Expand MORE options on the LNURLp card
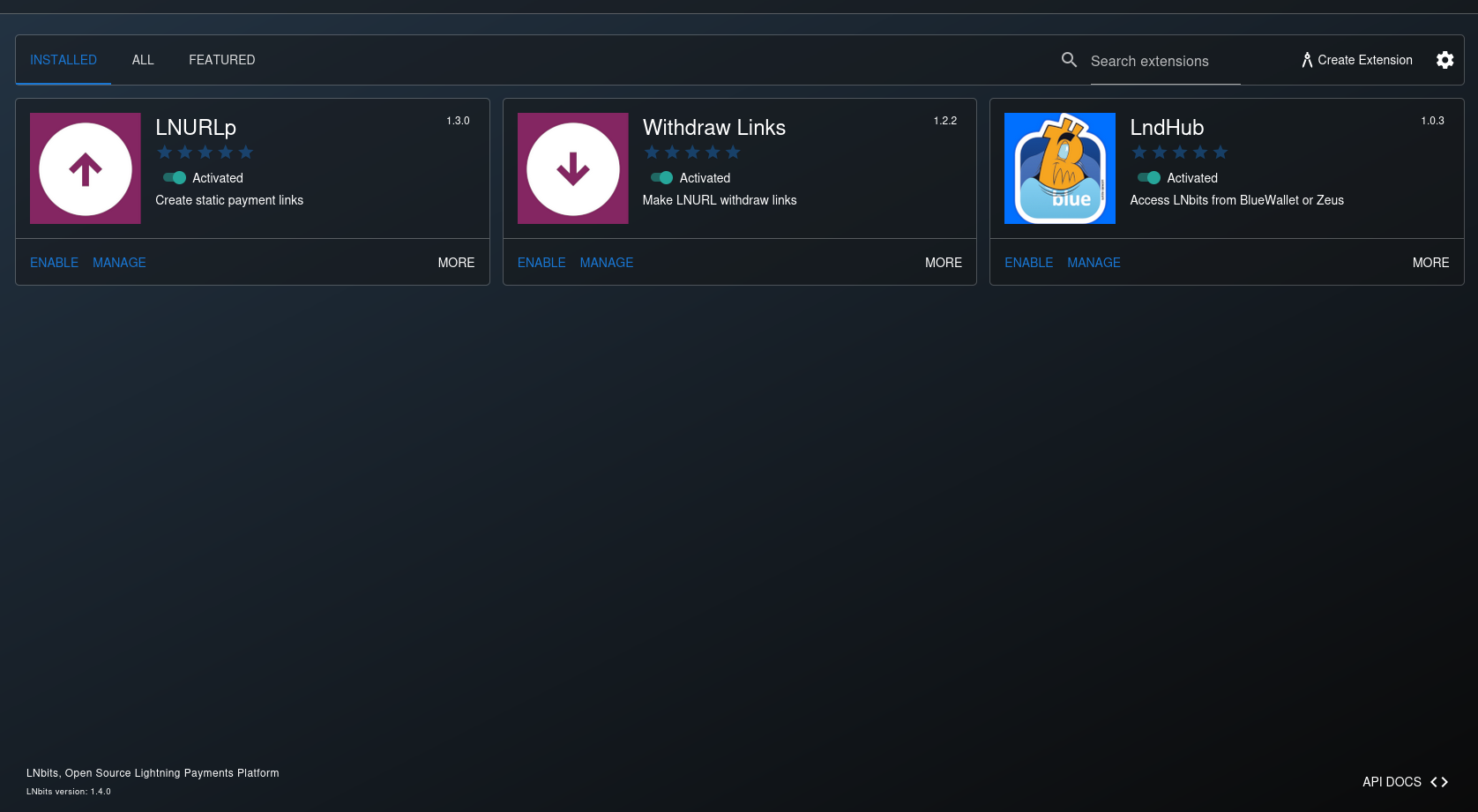 coord(456,262)
